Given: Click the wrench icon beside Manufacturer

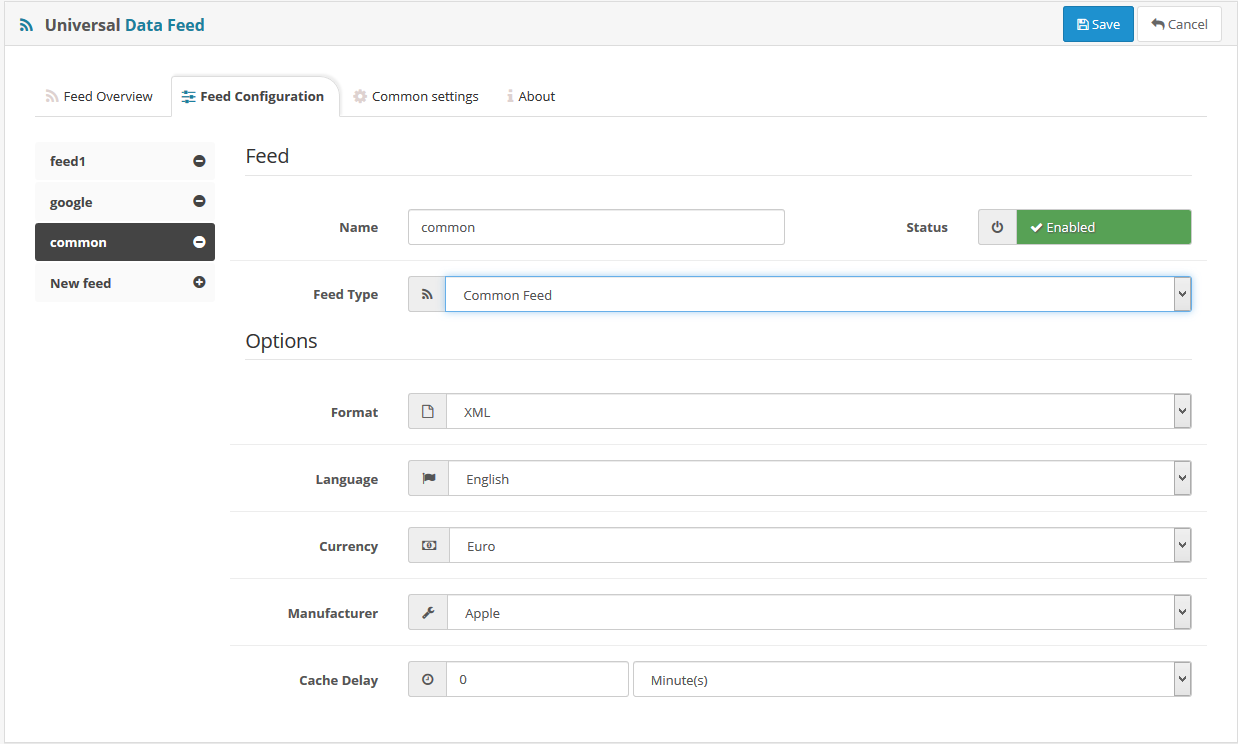Looking at the screenshot, I should point(428,612).
